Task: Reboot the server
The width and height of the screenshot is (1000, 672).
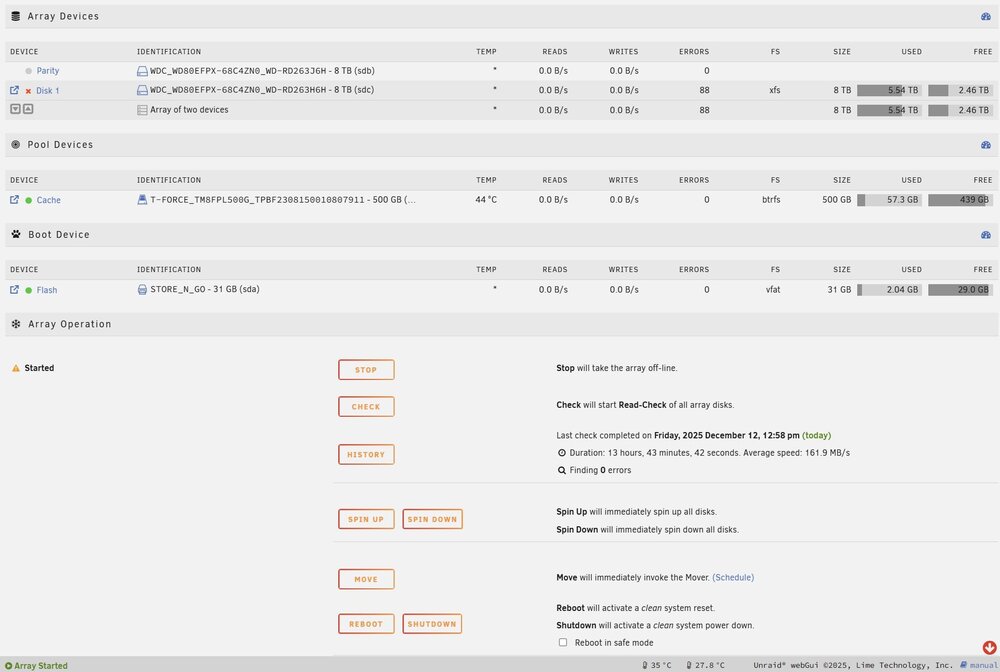Action: (366, 624)
